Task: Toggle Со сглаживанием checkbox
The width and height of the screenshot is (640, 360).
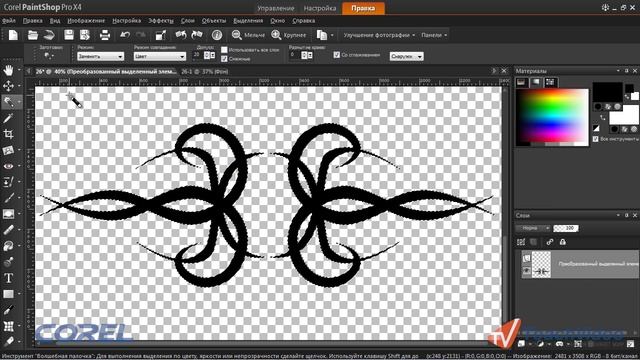Action: coord(336,55)
